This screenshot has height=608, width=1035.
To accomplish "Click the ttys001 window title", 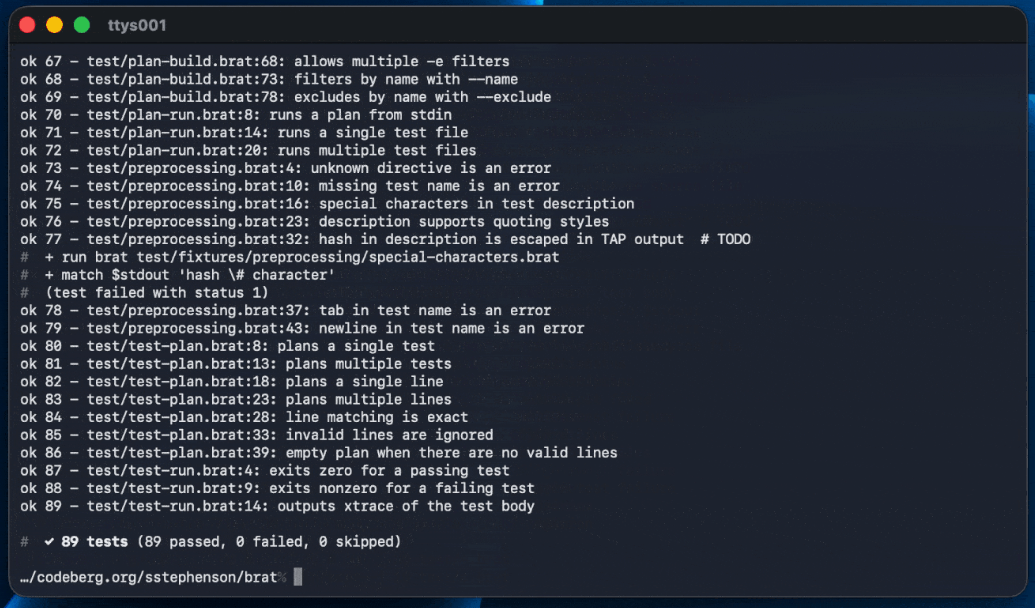I will (136, 25).
